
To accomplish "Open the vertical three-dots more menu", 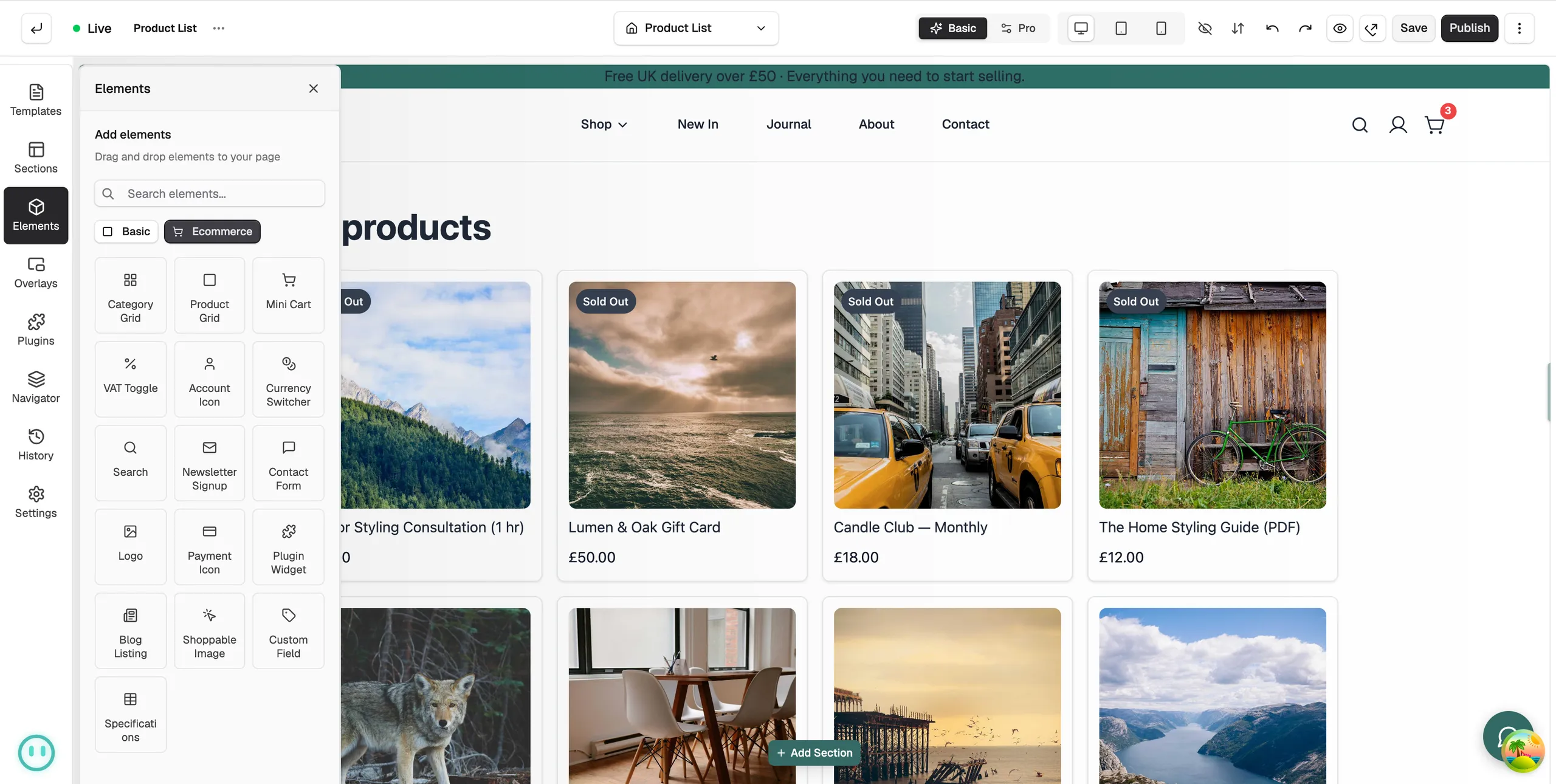I will pyautogui.click(x=1520, y=28).
